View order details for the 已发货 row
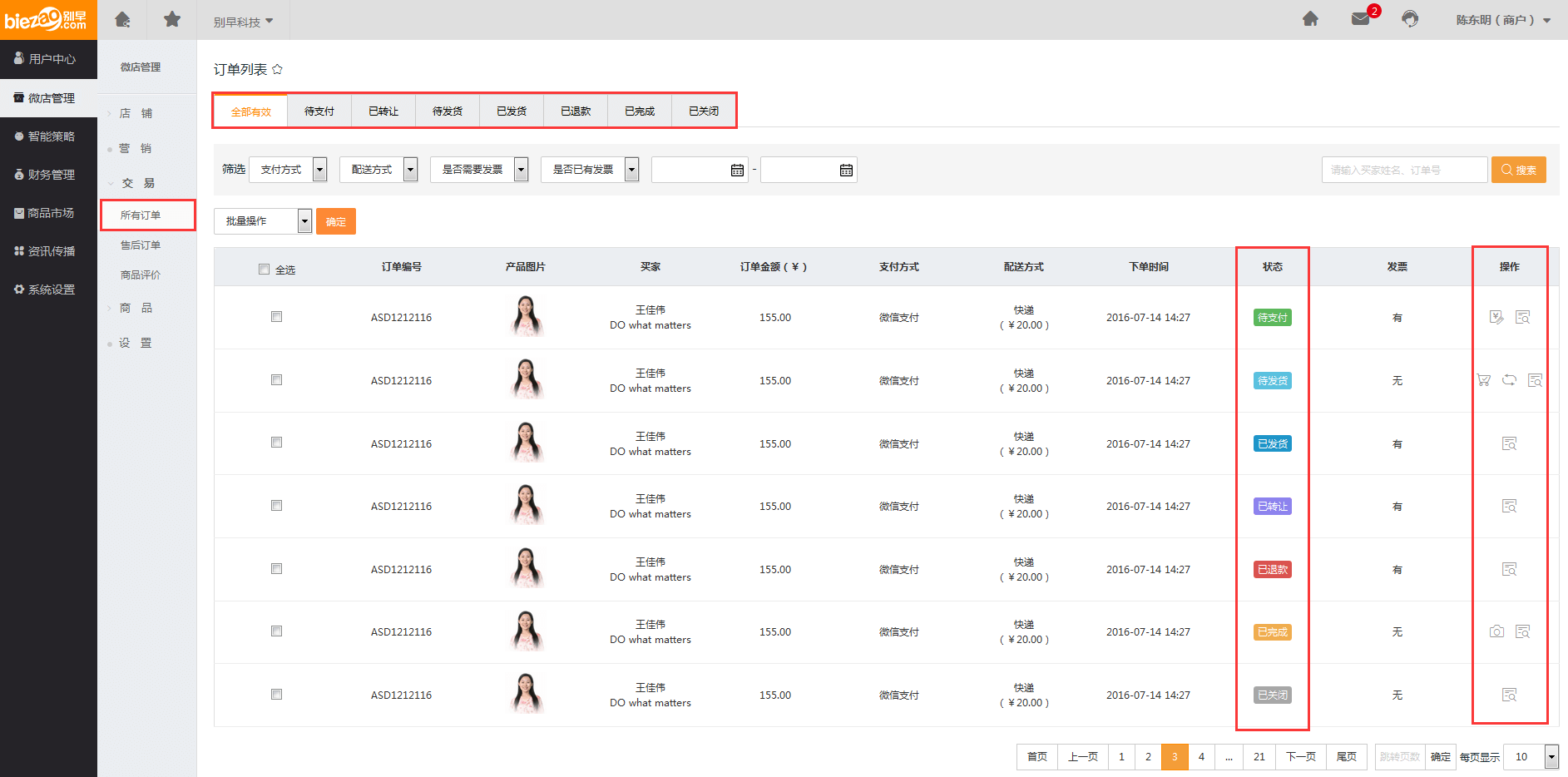Image resolution: width=1568 pixels, height=777 pixels. [1509, 443]
